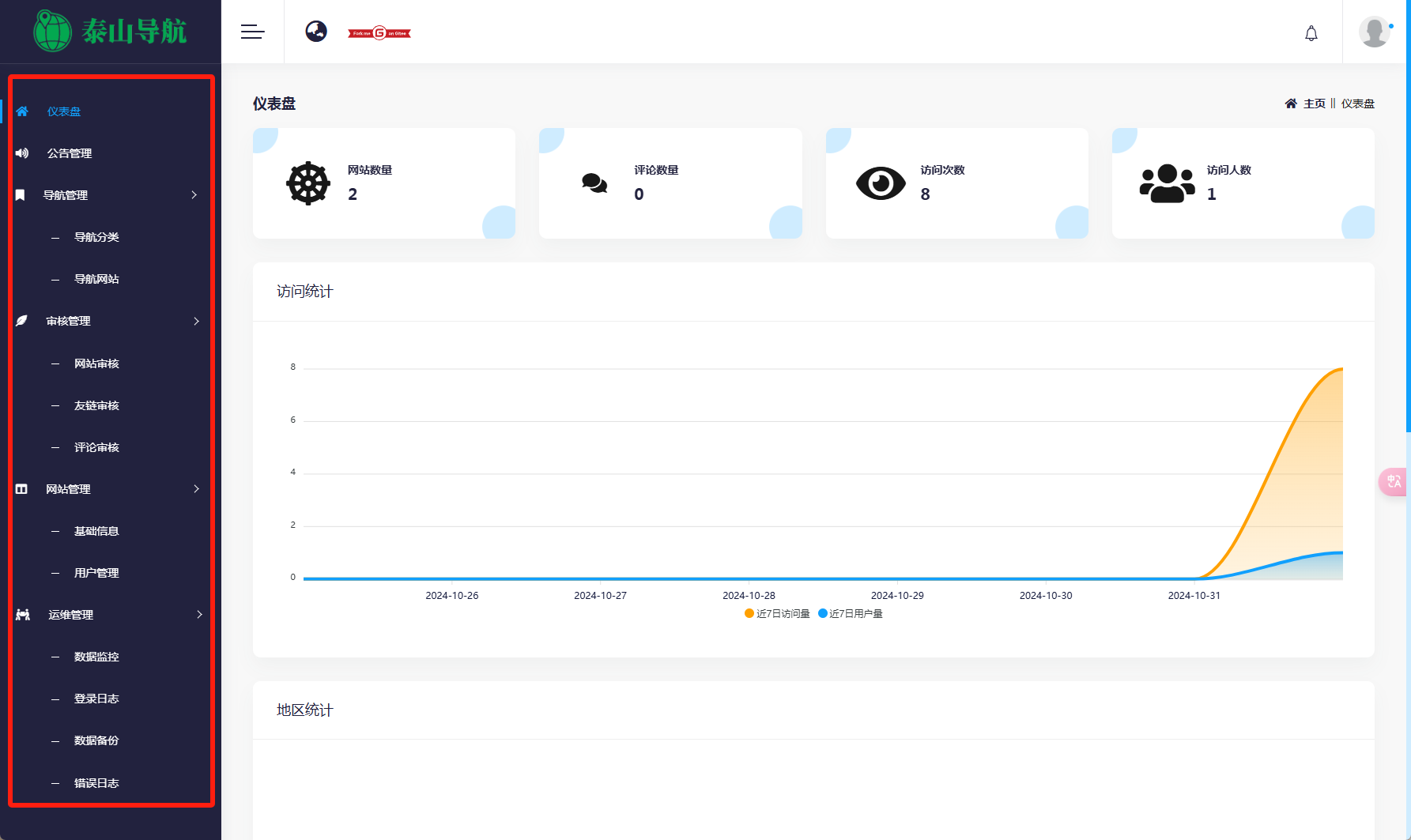
Task: Click the 主页 breadcrumb link
Action: (x=1315, y=104)
